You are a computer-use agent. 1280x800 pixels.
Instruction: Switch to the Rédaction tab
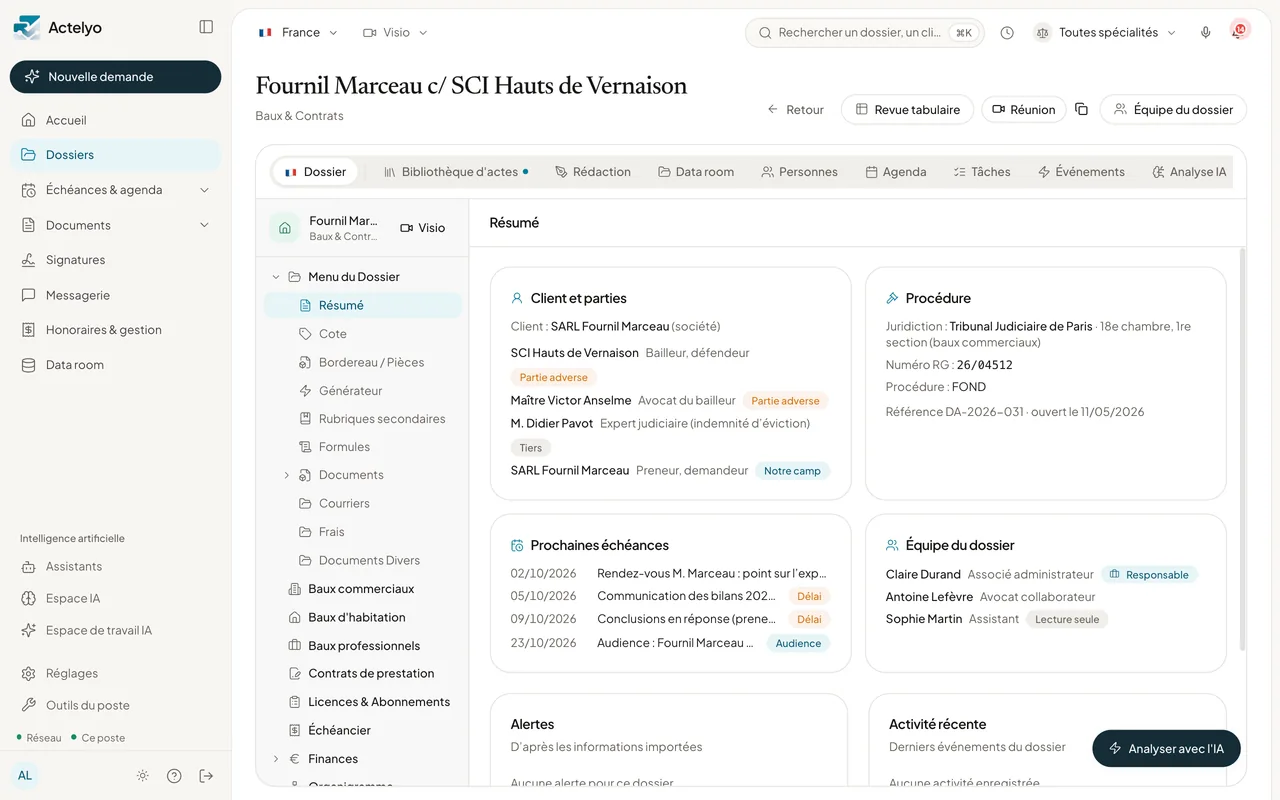[593, 172]
